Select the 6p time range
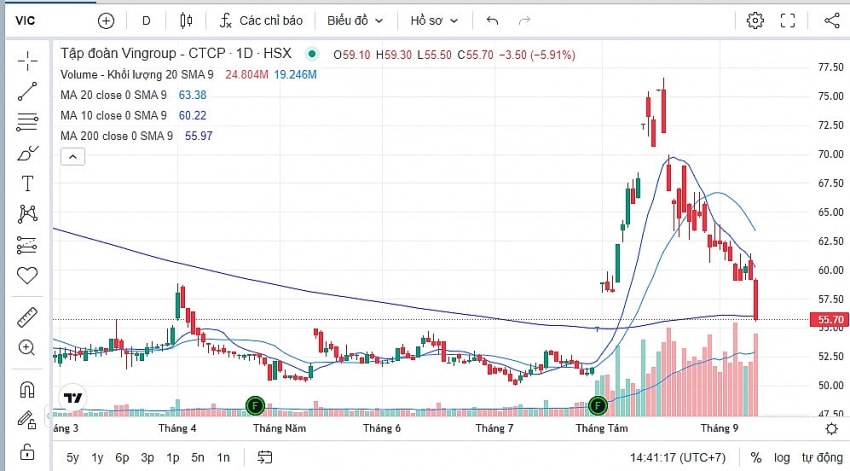Screen dimensions: 850x471 click(122, 457)
